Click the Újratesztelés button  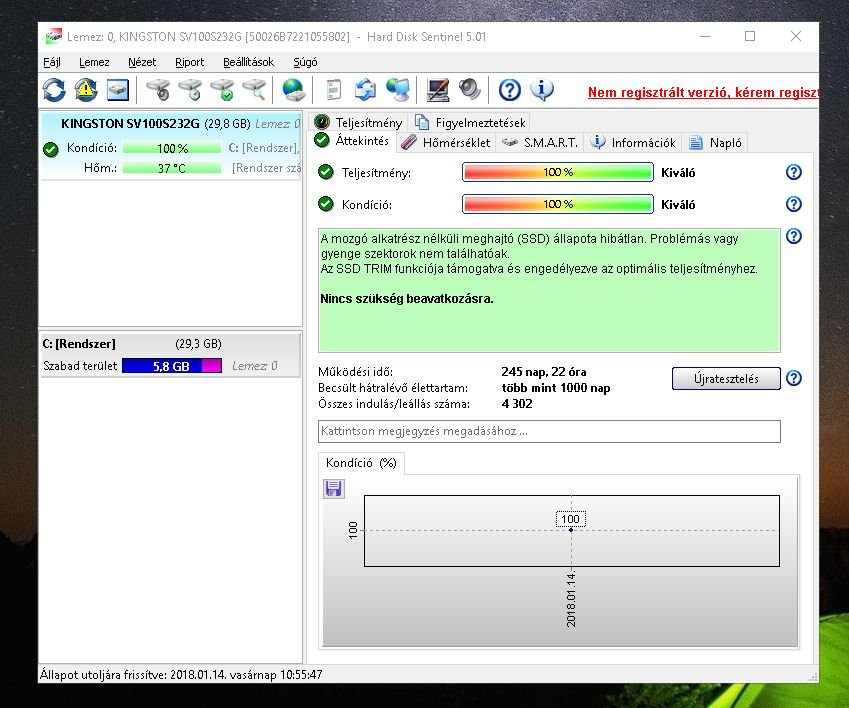pyautogui.click(x=726, y=378)
